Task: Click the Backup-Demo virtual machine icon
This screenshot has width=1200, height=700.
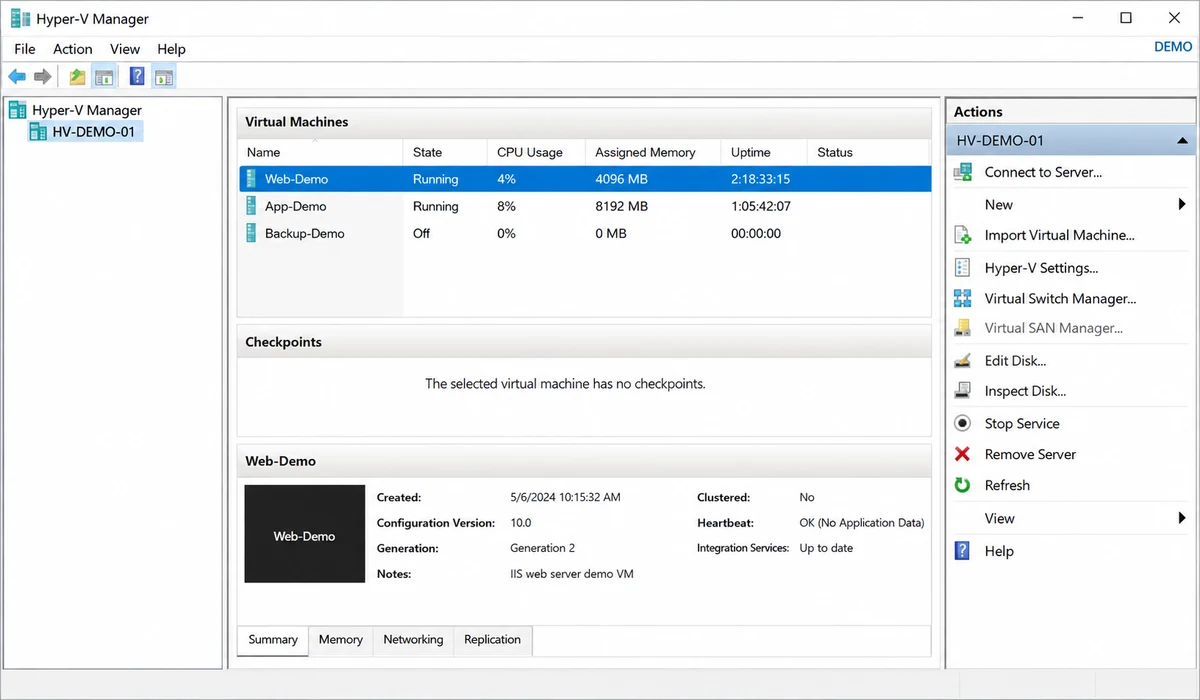Action: click(x=252, y=233)
